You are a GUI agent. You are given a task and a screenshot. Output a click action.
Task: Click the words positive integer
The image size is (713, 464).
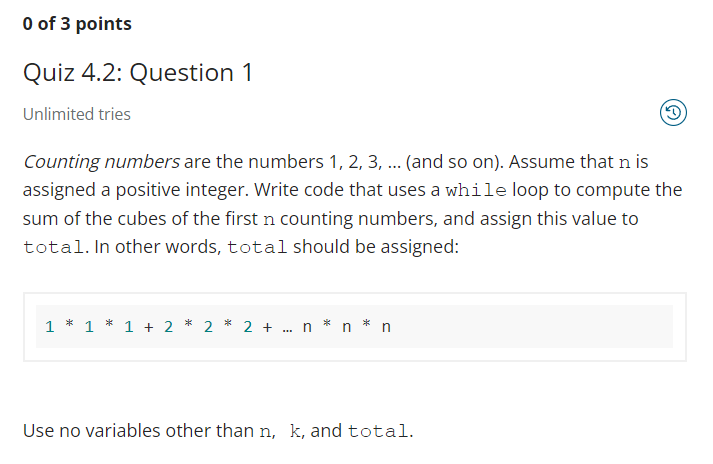pyautogui.click(x=182, y=190)
